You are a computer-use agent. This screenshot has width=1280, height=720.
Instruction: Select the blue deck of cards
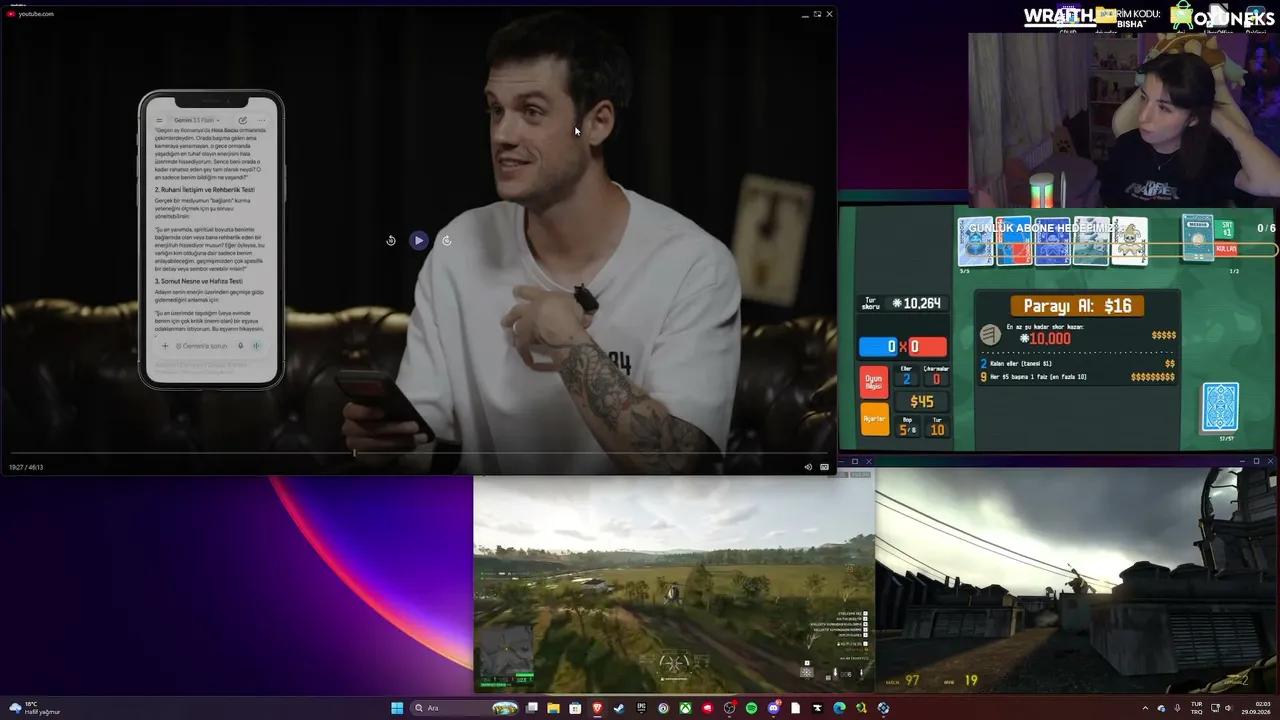(x=1220, y=407)
